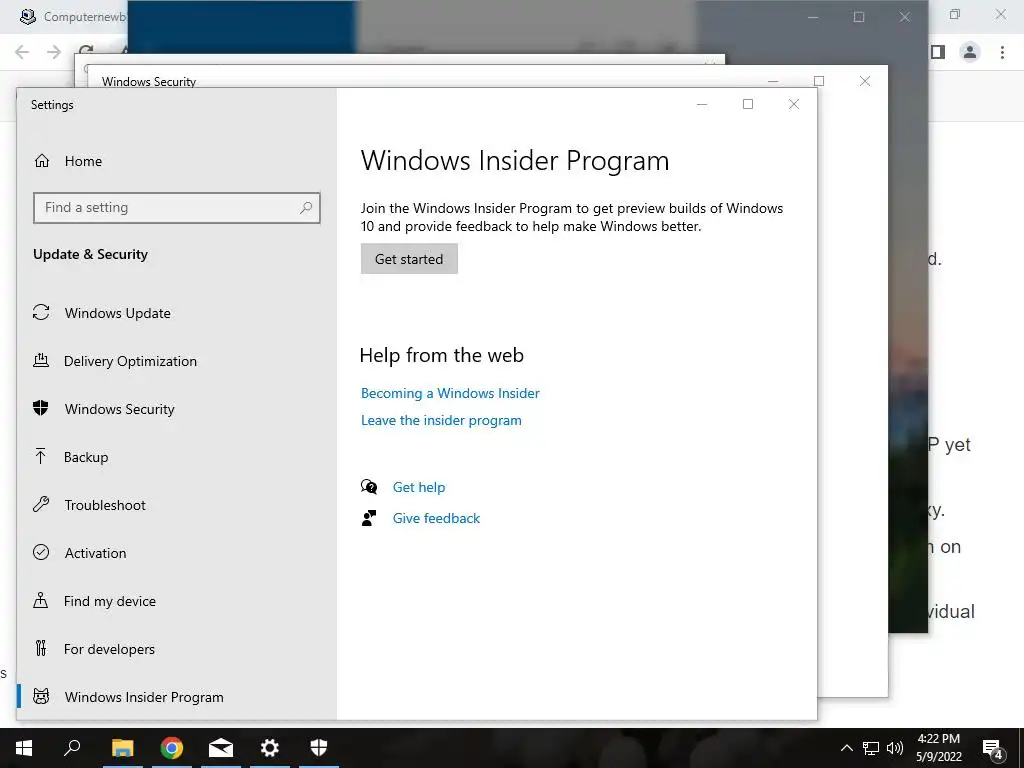
Task: Maximize the Windows Security window
Action: point(819,81)
